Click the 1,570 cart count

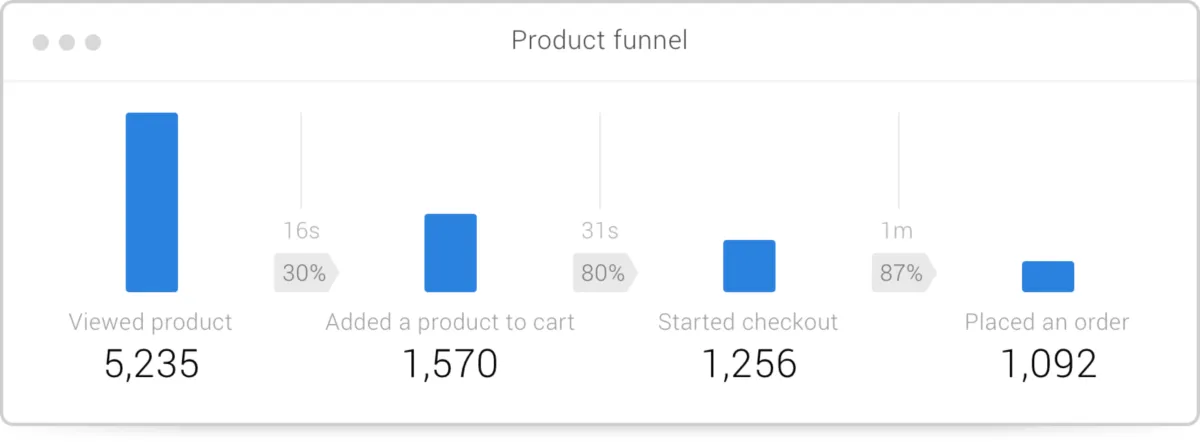[450, 364]
